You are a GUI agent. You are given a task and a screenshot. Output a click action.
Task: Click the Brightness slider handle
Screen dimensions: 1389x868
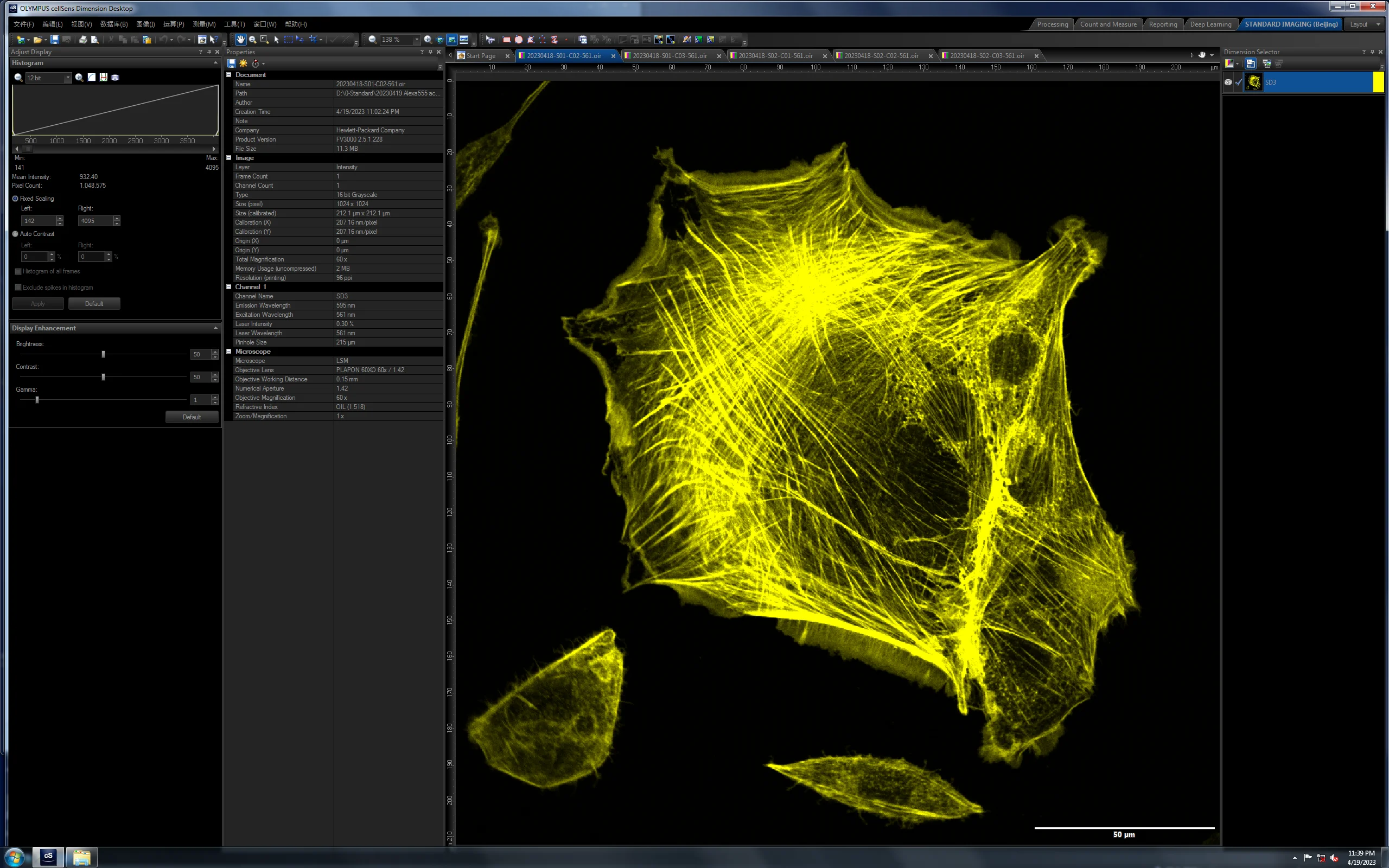103,354
